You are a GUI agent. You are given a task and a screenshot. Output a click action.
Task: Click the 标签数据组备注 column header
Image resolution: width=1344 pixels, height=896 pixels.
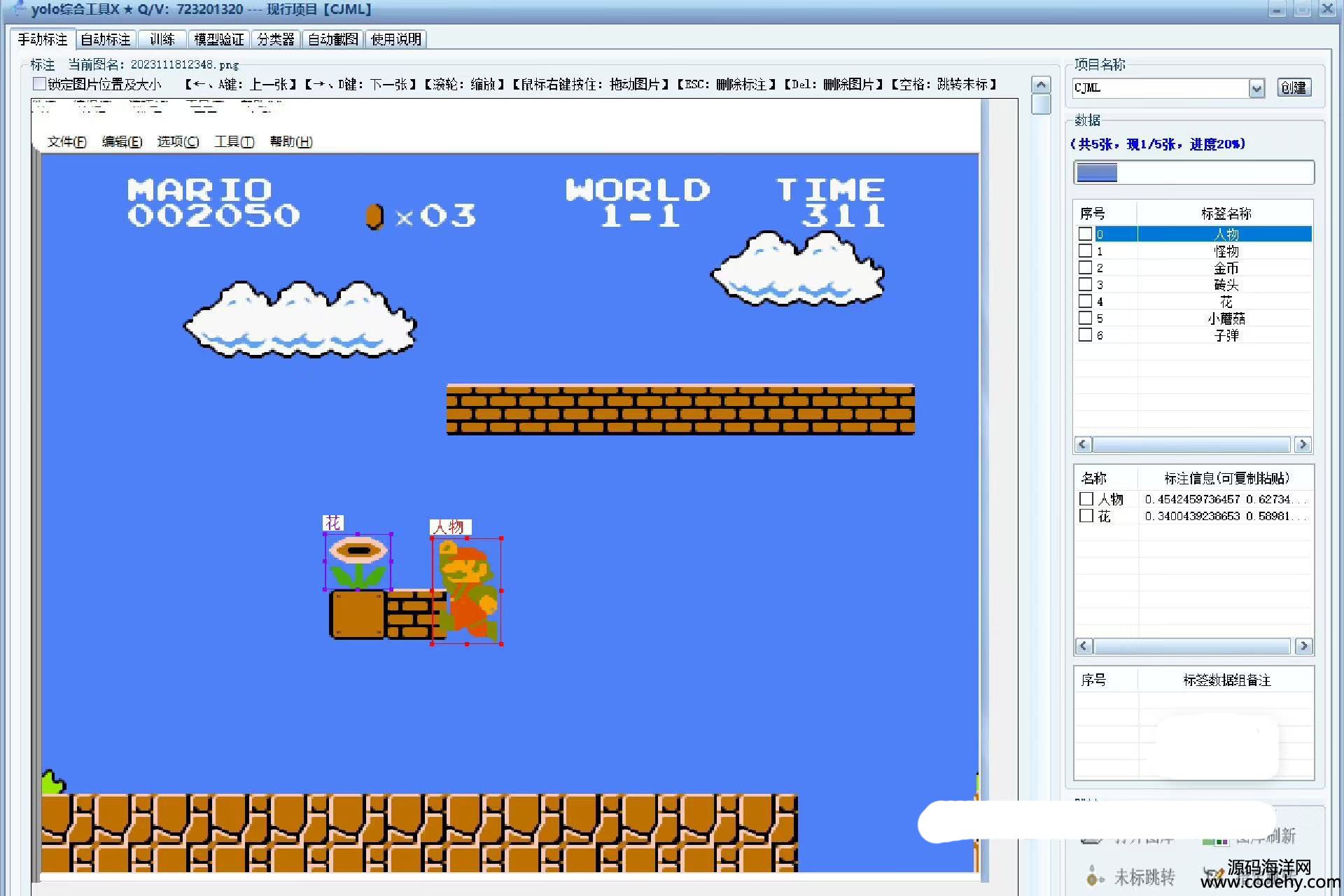pyautogui.click(x=1226, y=680)
